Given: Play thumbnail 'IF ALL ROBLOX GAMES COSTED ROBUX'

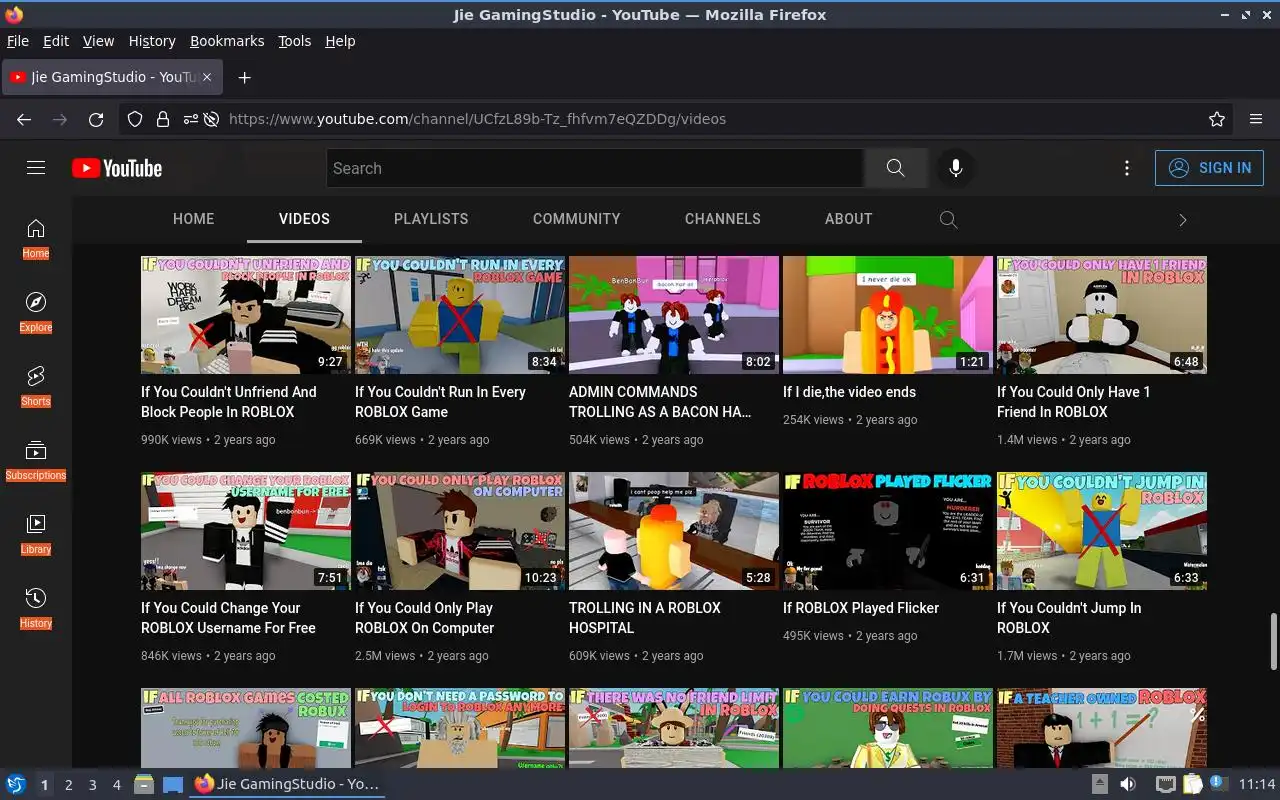Looking at the screenshot, I should point(246,728).
